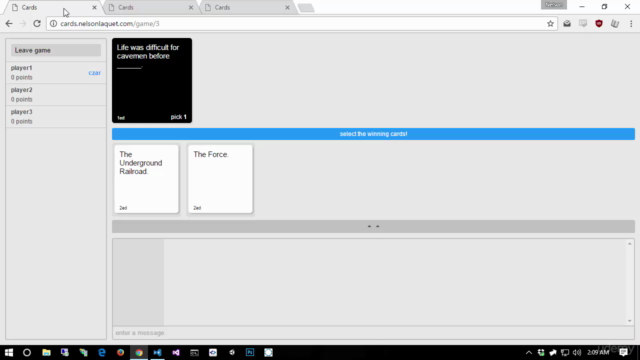Open File Explorer from taskbar
This screenshot has width=640, height=360.
point(46,352)
